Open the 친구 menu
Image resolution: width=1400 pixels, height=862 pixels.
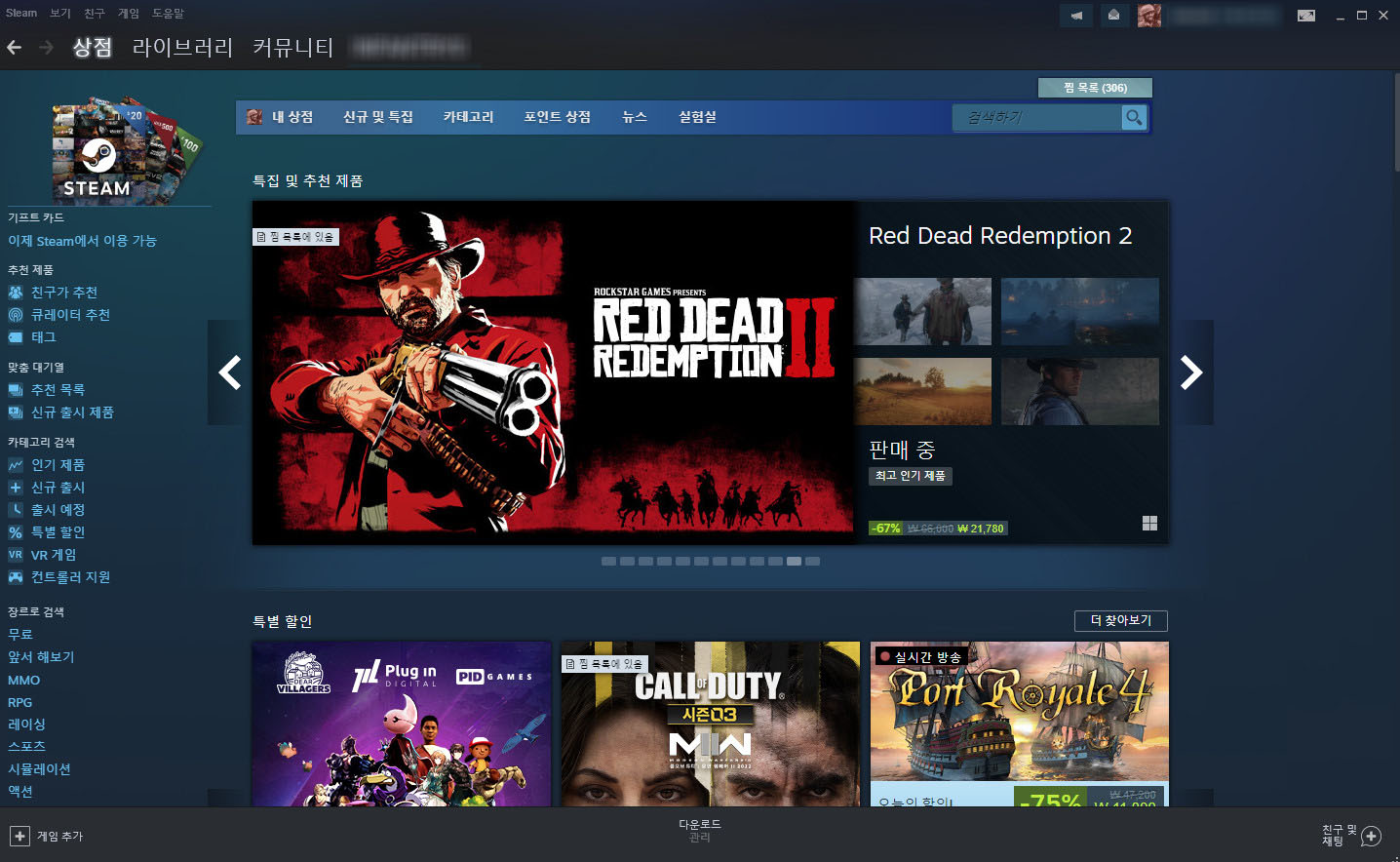click(x=95, y=14)
